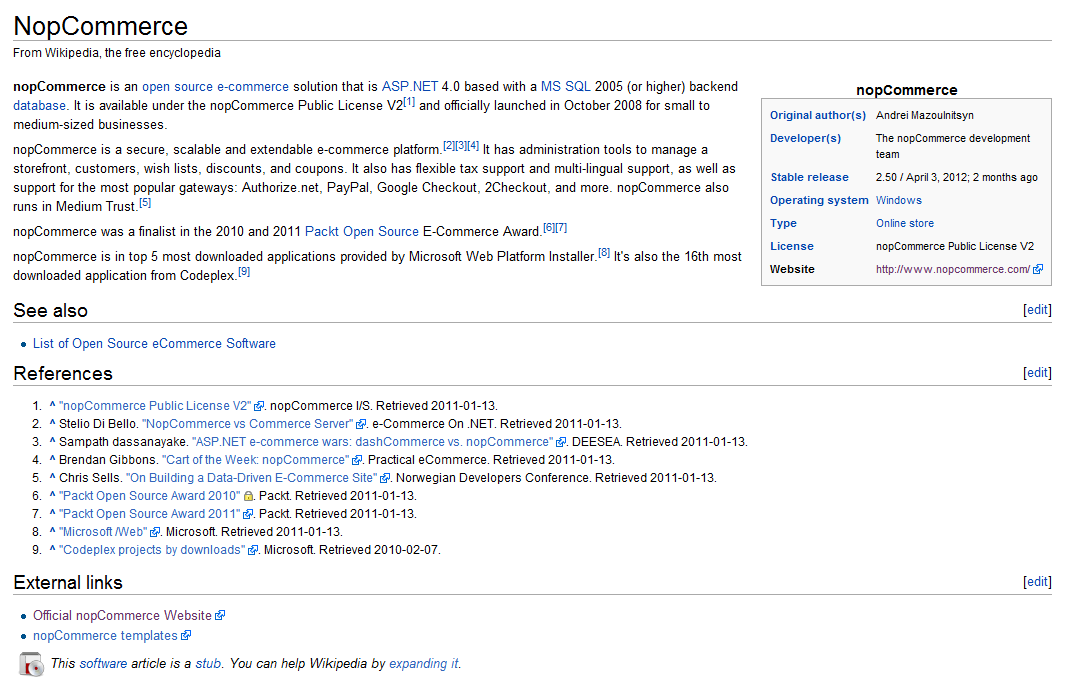The height and width of the screenshot is (682, 1069).
Task: Click back-caret for reference 9
Action: click(x=52, y=550)
